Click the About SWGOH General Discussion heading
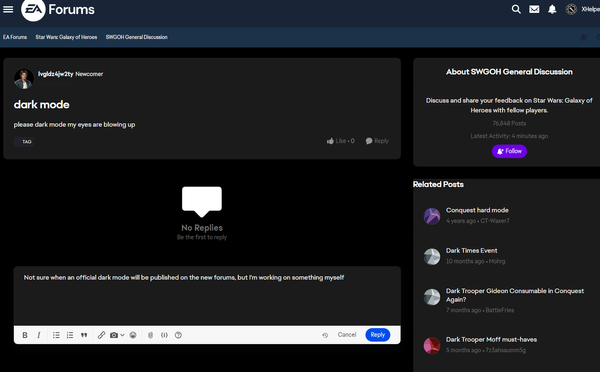The image size is (600, 372). coord(509,72)
